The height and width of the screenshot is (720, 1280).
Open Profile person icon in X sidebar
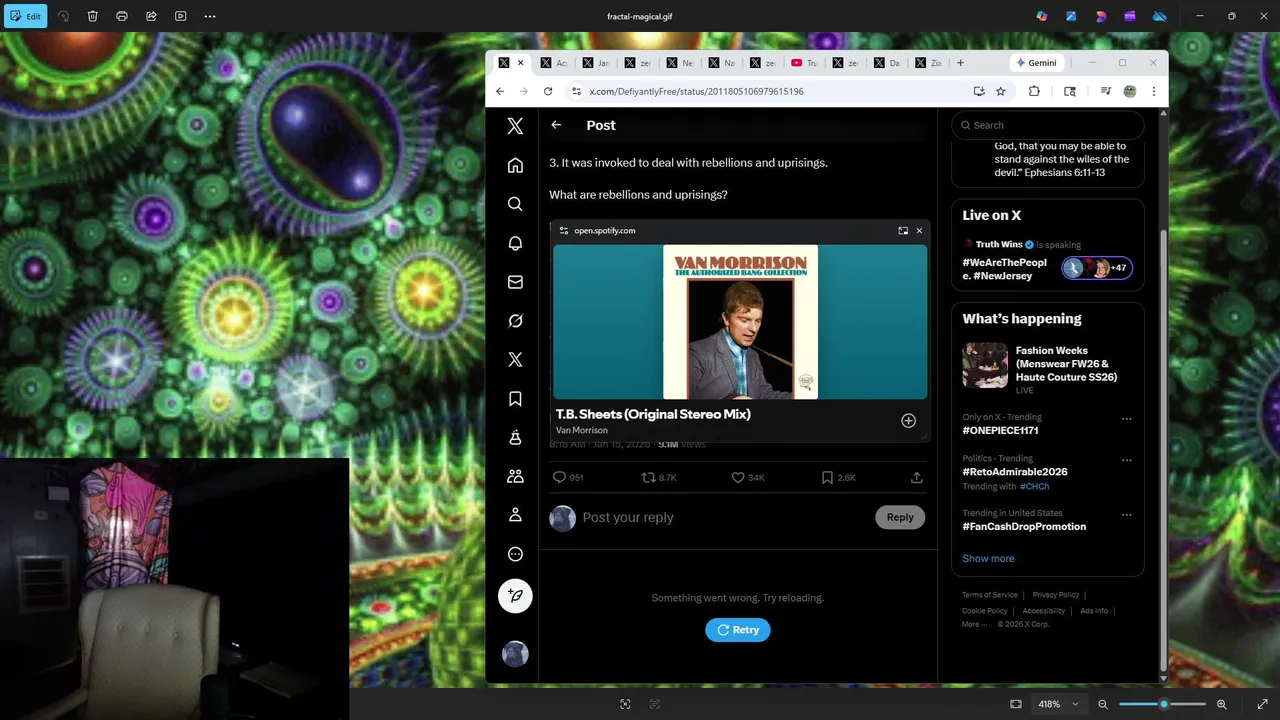click(515, 515)
